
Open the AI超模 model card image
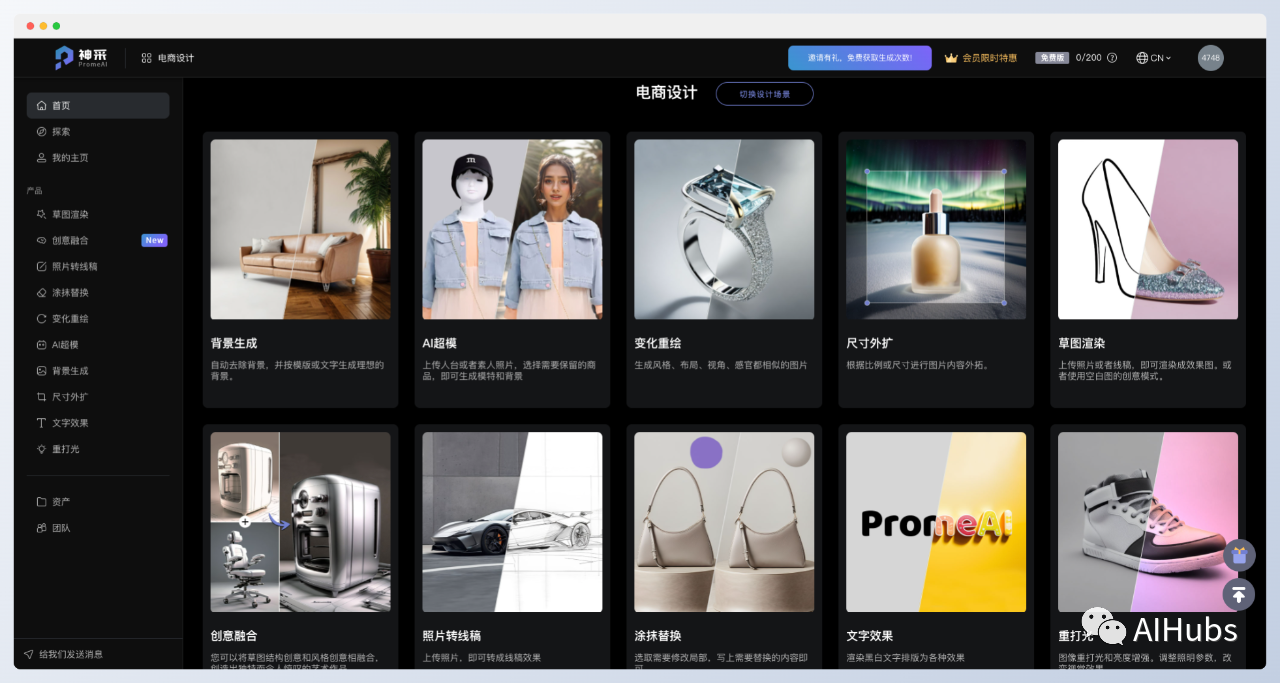(512, 229)
